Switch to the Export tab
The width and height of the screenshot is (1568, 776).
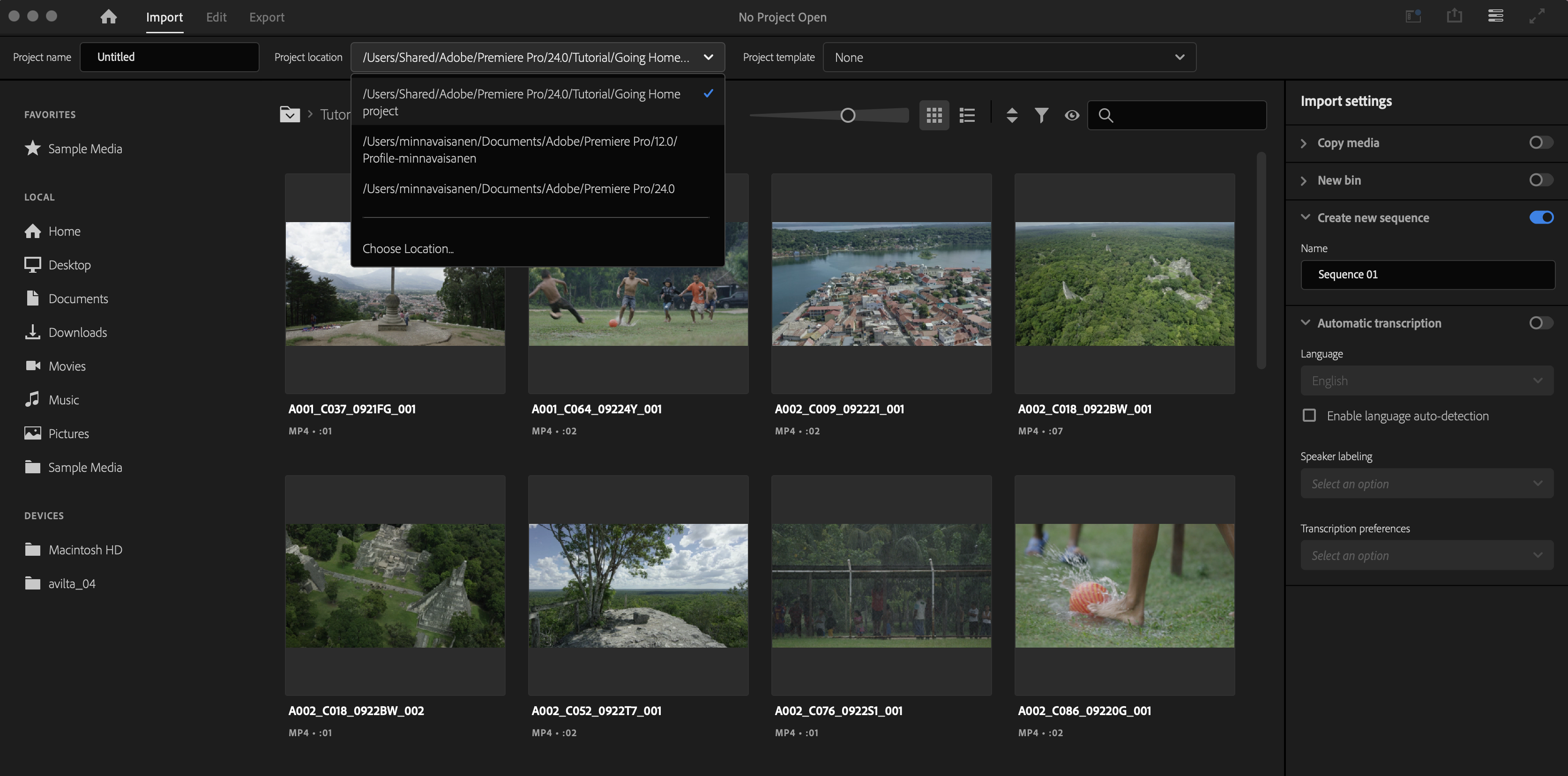point(267,17)
